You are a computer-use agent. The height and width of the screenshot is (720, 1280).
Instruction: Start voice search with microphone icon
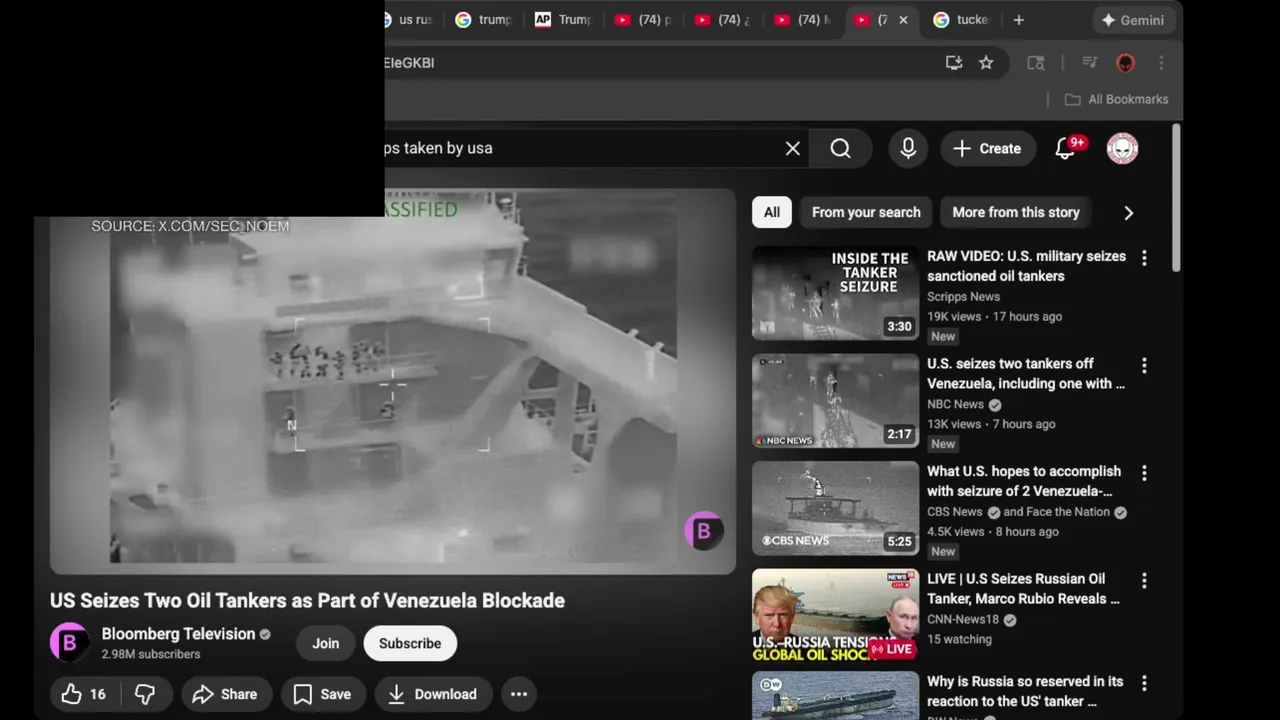(908, 148)
